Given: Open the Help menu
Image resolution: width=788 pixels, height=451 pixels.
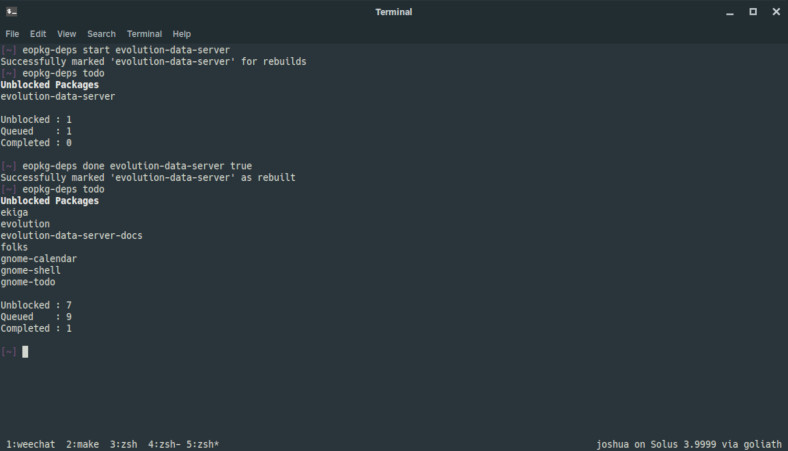Looking at the screenshot, I should (x=181, y=34).
